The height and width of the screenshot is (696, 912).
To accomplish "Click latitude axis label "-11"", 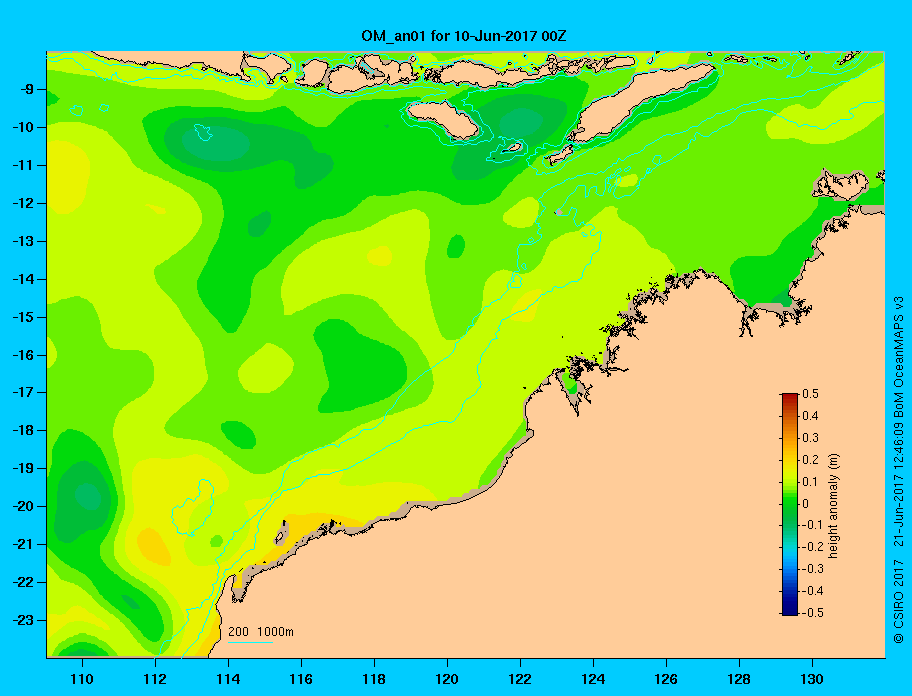I will (x=23, y=165).
